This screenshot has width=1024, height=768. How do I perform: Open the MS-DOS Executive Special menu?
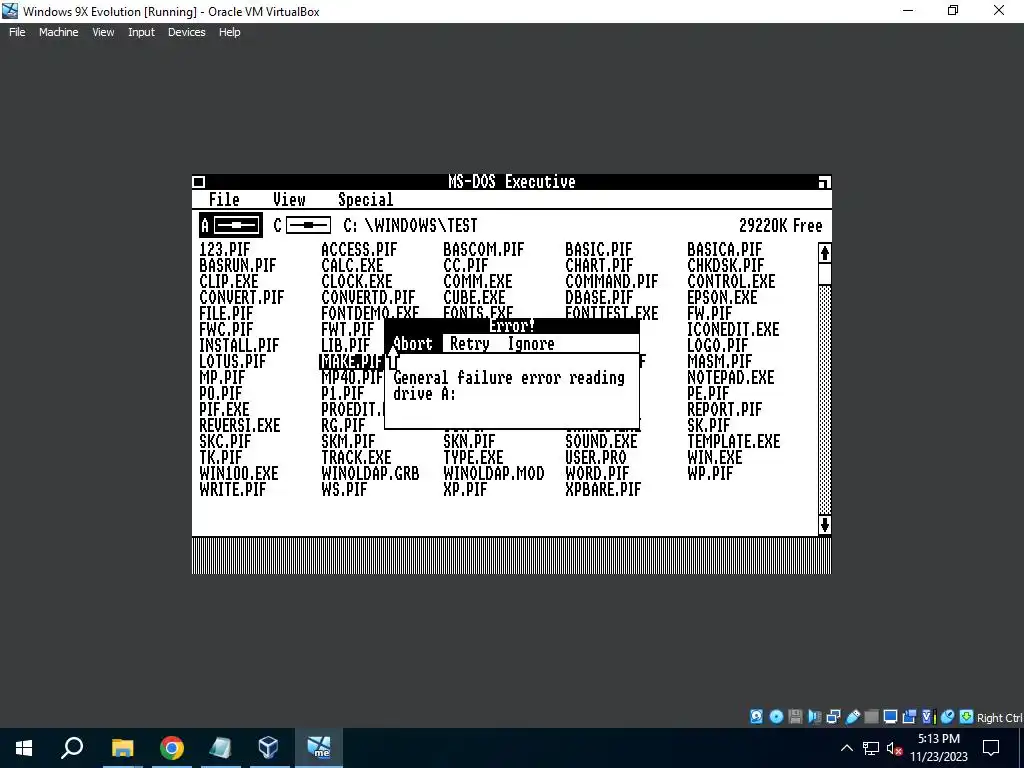coord(366,200)
